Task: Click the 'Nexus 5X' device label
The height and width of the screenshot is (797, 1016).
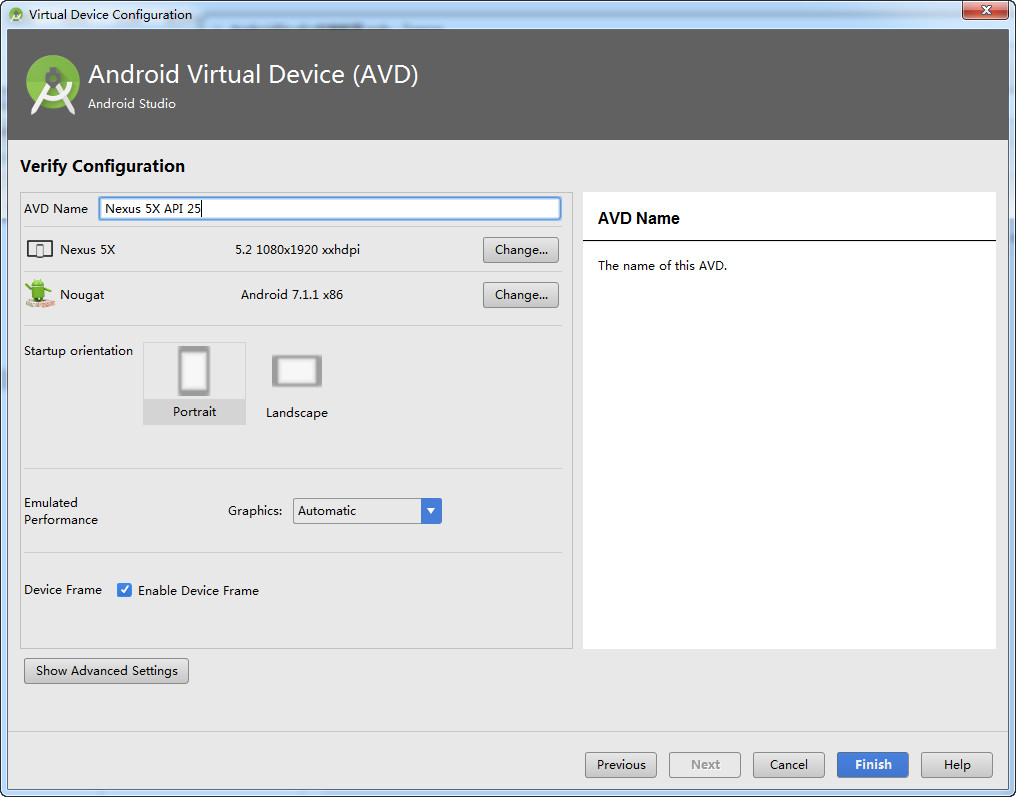Action: 87,249
